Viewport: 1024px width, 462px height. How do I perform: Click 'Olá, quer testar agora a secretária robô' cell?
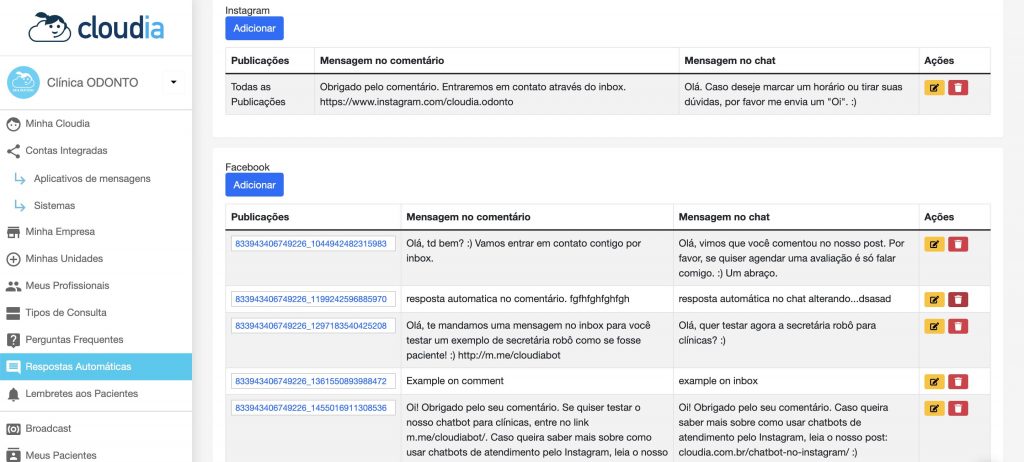point(796,340)
